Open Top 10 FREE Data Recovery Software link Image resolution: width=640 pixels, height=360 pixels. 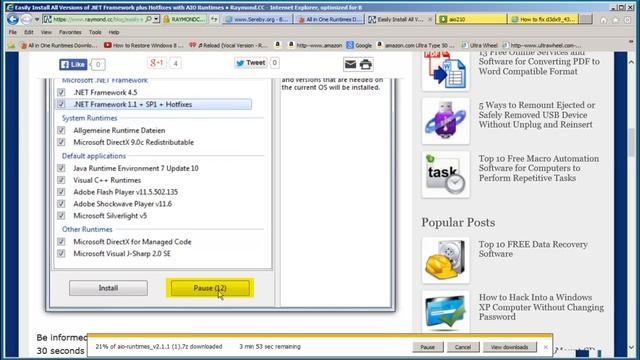[533, 249]
